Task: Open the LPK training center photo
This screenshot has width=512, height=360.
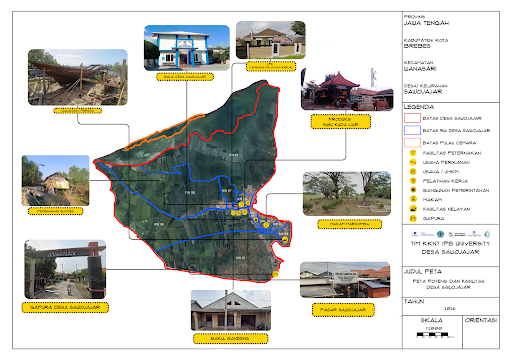Action: [271, 40]
